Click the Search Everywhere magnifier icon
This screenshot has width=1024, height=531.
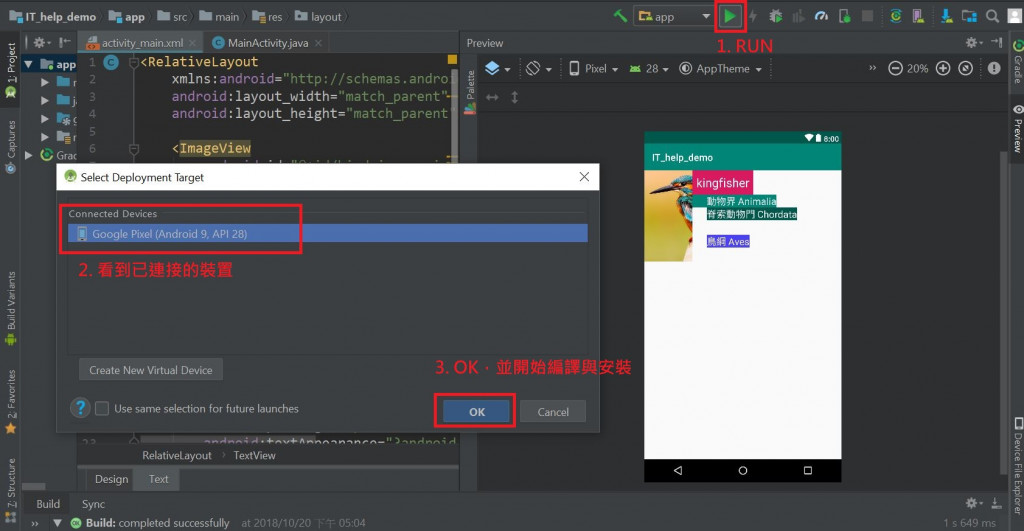click(x=992, y=16)
